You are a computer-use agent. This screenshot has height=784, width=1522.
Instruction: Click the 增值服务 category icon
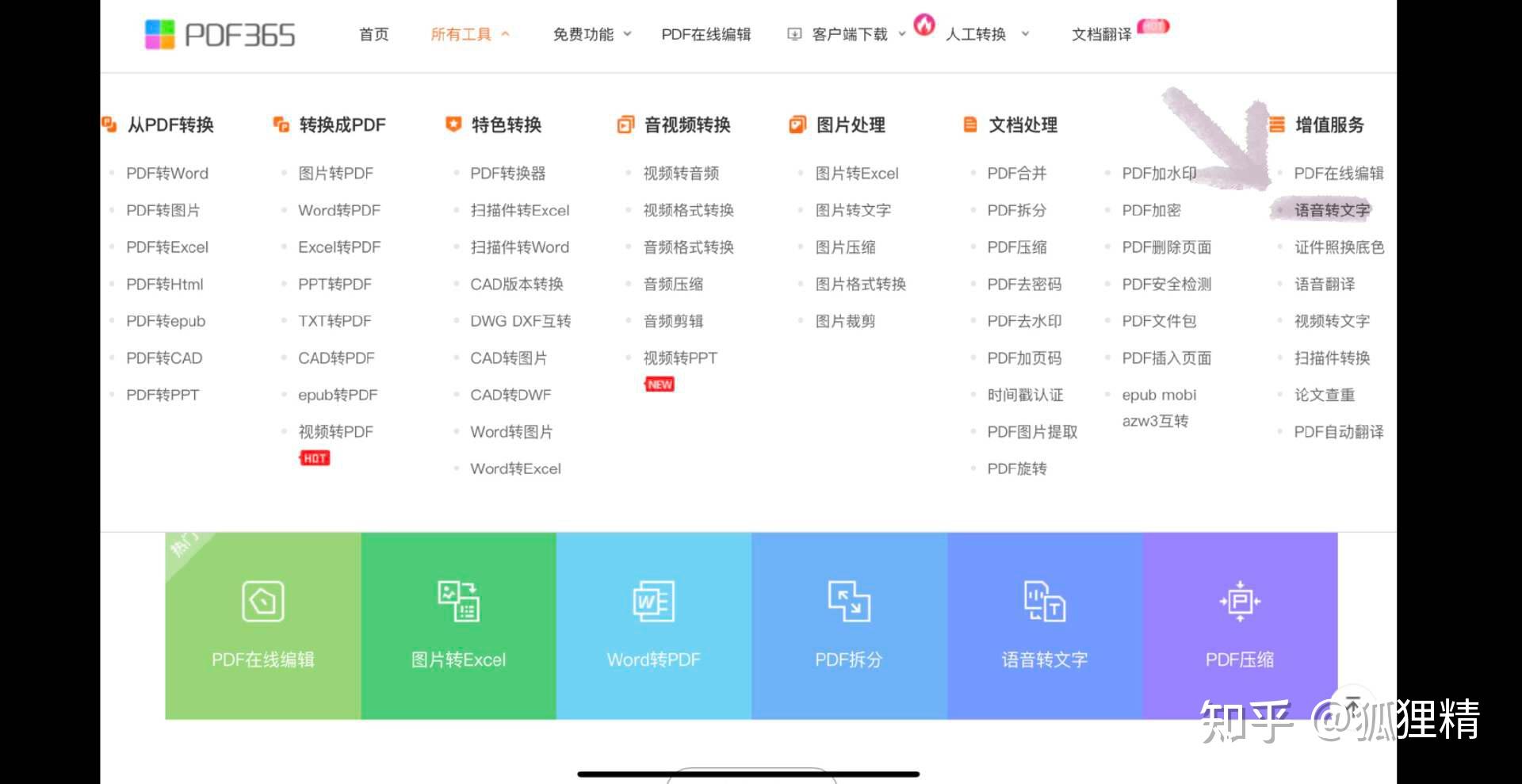1276,124
